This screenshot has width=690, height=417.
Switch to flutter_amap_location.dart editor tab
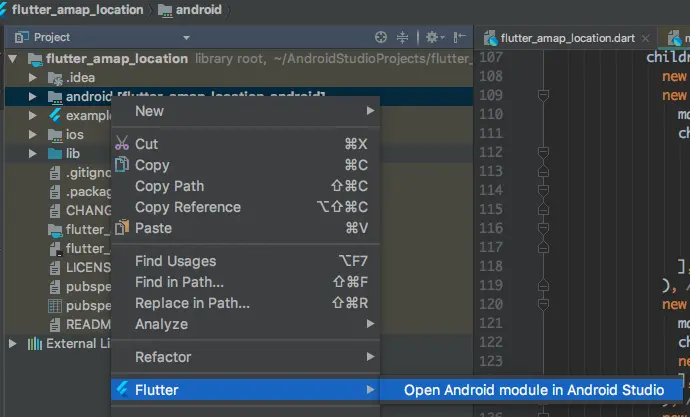pos(568,38)
